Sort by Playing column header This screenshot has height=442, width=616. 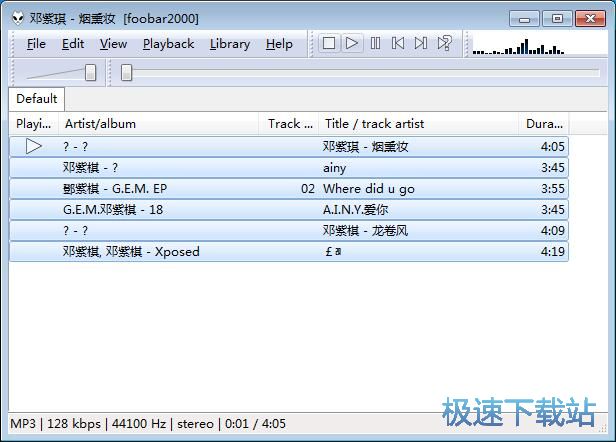(33, 124)
